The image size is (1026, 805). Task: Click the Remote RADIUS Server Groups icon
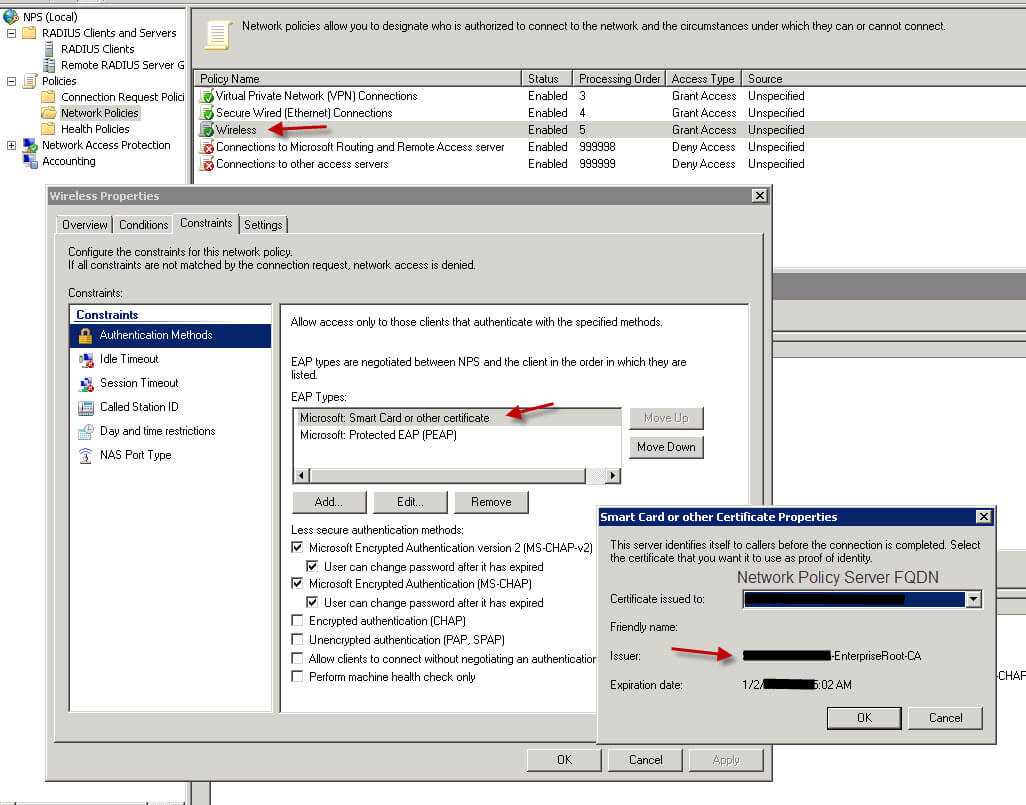(x=49, y=65)
